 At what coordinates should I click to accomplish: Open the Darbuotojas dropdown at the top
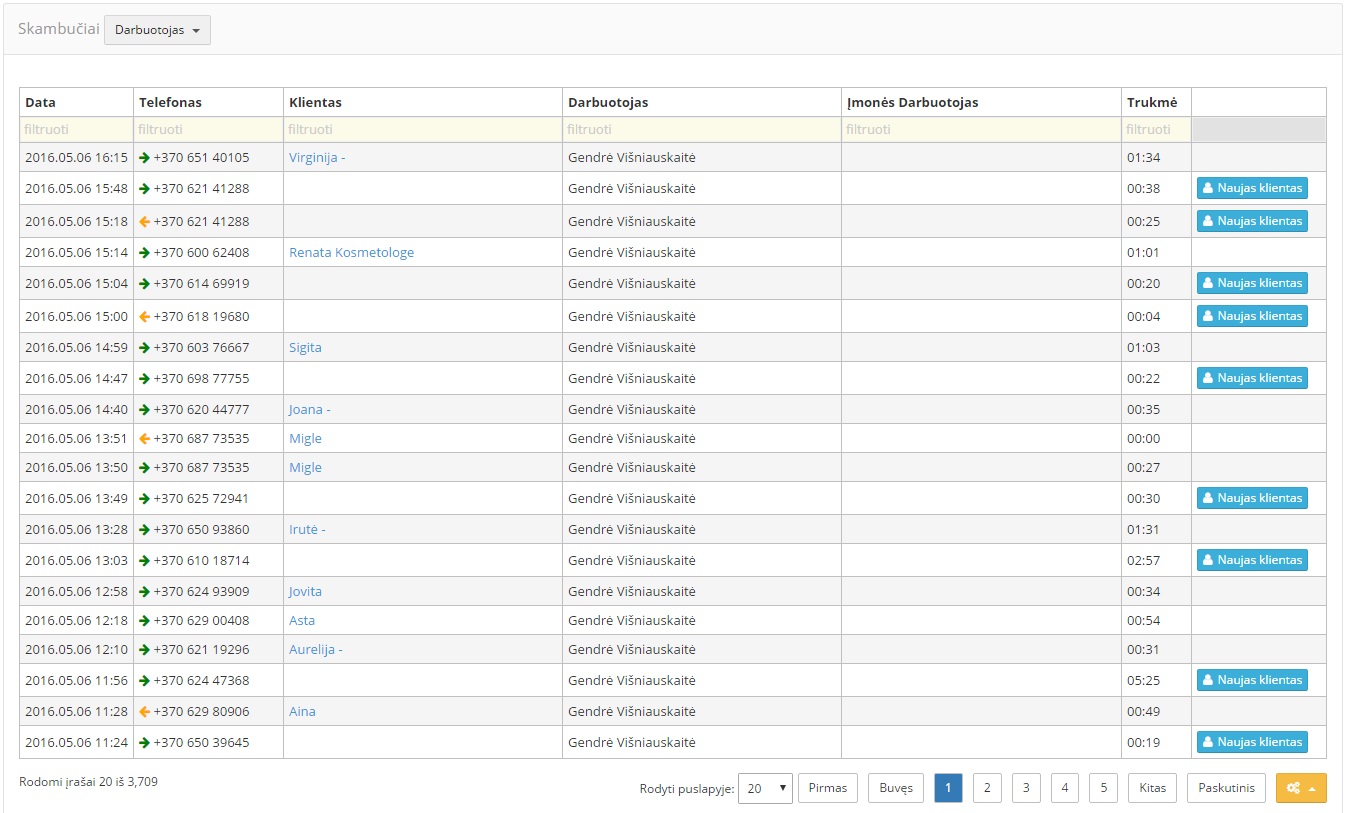click(157, 29)
